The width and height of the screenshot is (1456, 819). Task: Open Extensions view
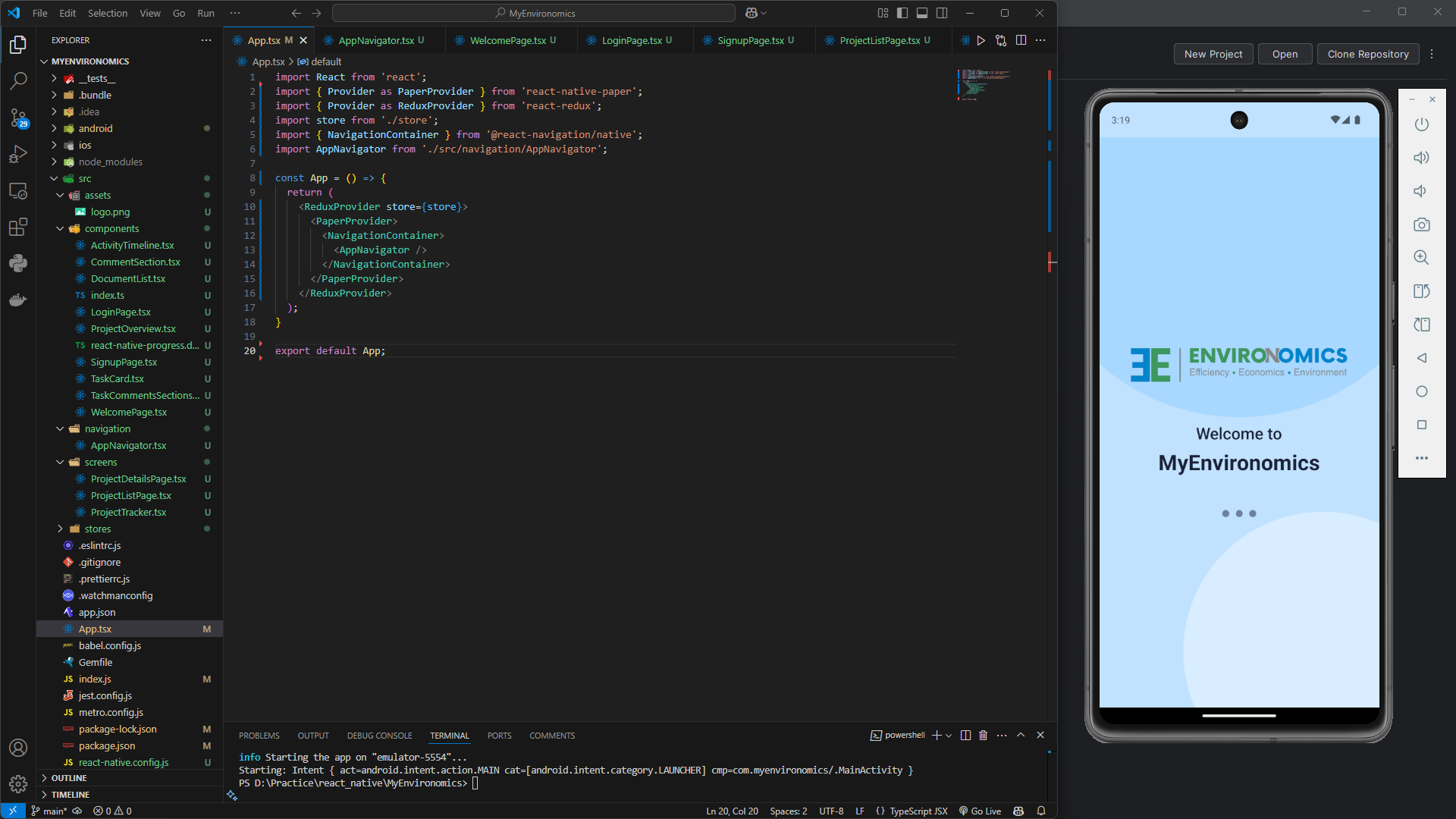18,227
